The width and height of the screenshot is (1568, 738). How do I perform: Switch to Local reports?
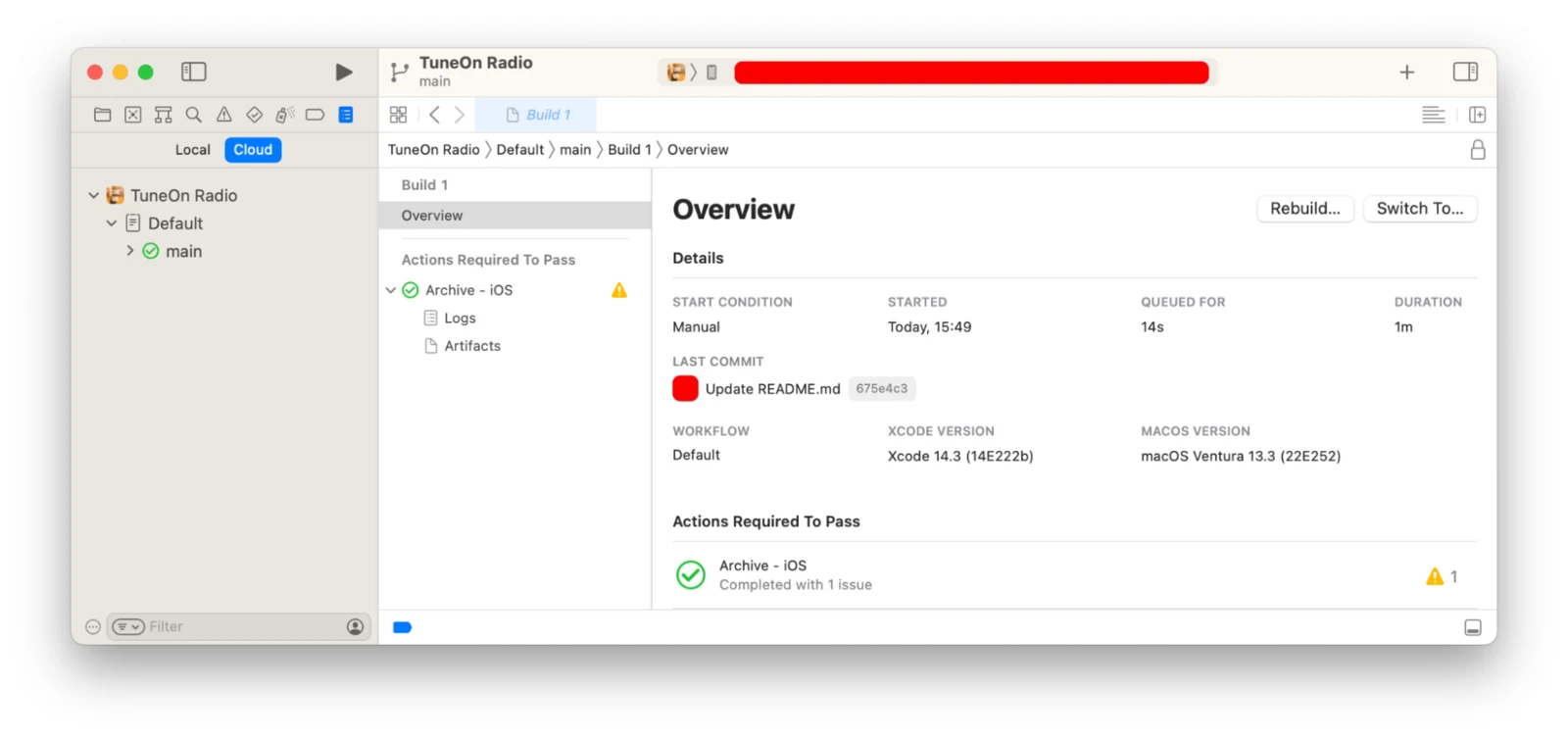[193, 150]
